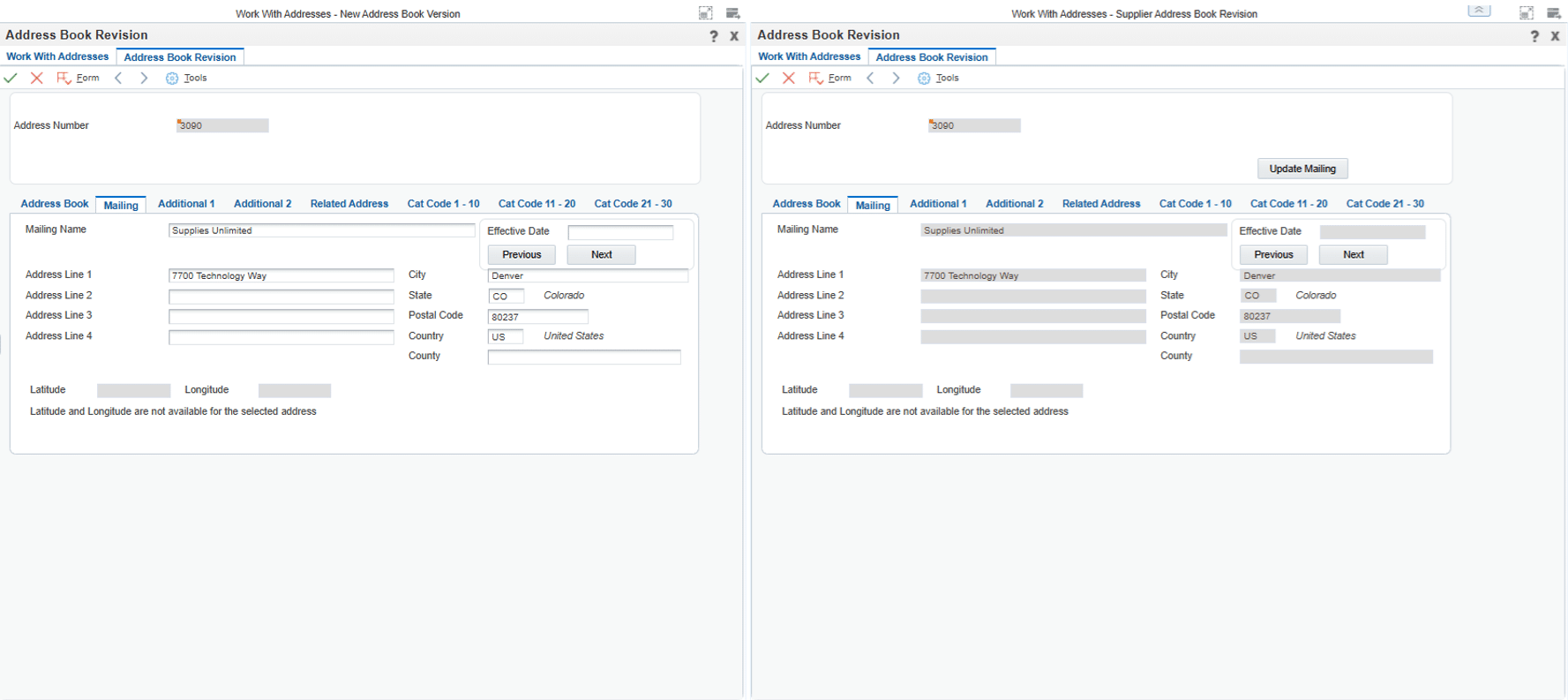Click the Effective Date field in left pane
1568x700 pixels.
(619, 232)
